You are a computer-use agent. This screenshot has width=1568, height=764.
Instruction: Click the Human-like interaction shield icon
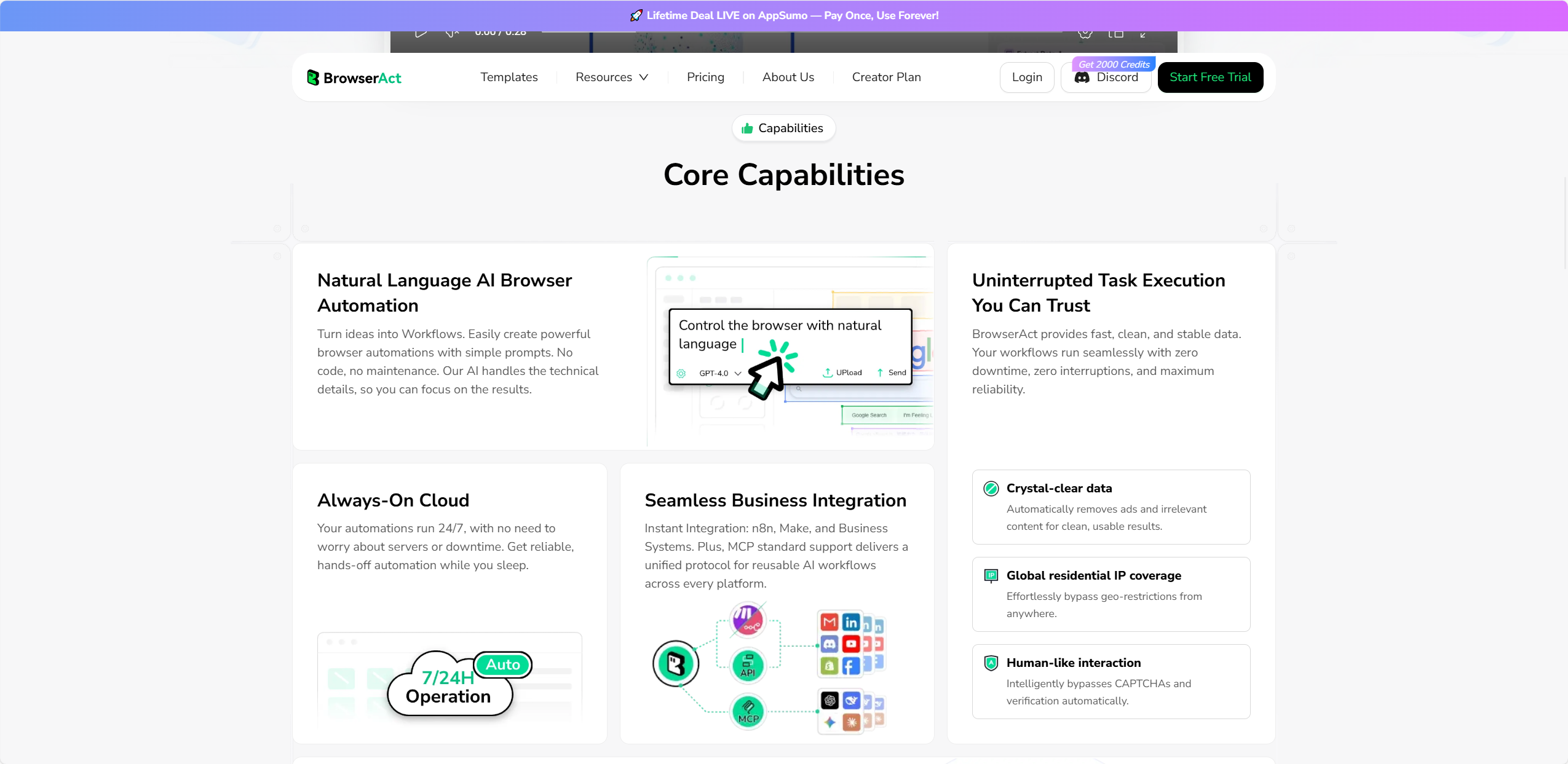point(991,663)
